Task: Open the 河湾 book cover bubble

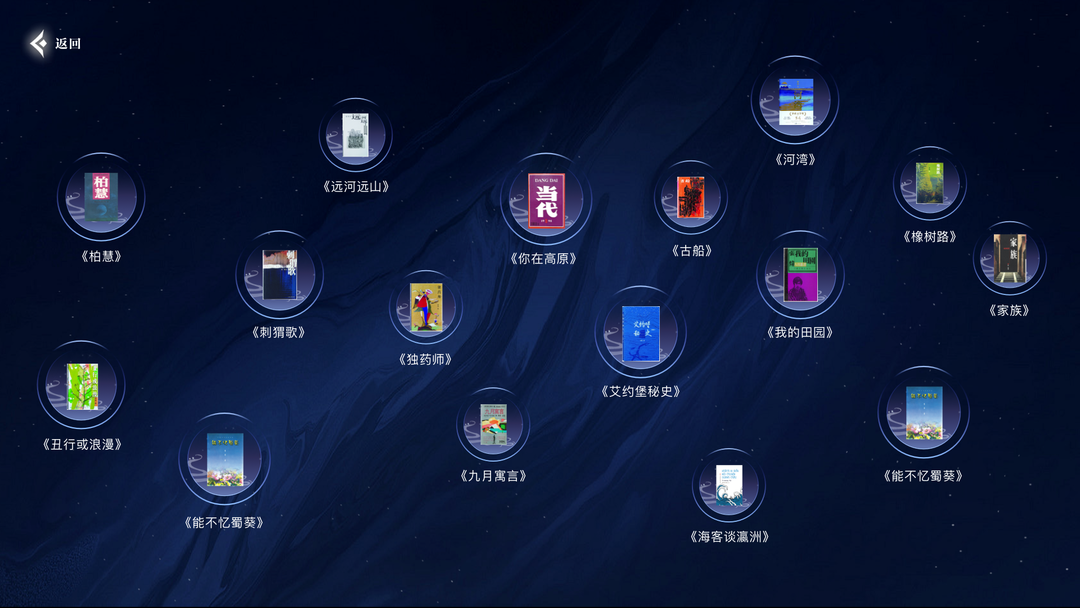Action: [795, 101]
